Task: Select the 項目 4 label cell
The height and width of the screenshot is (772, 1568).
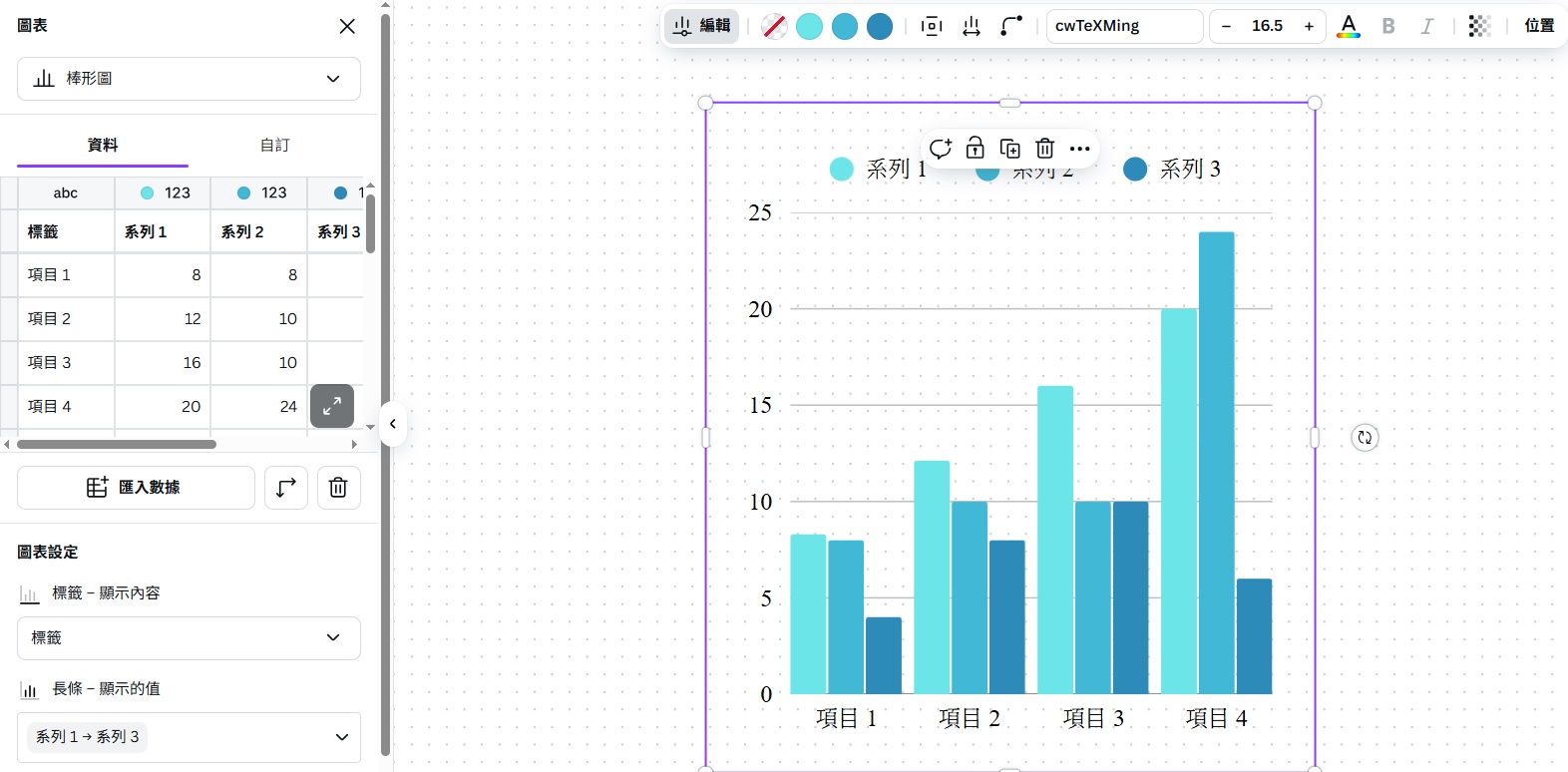Action: click(66, 407)
